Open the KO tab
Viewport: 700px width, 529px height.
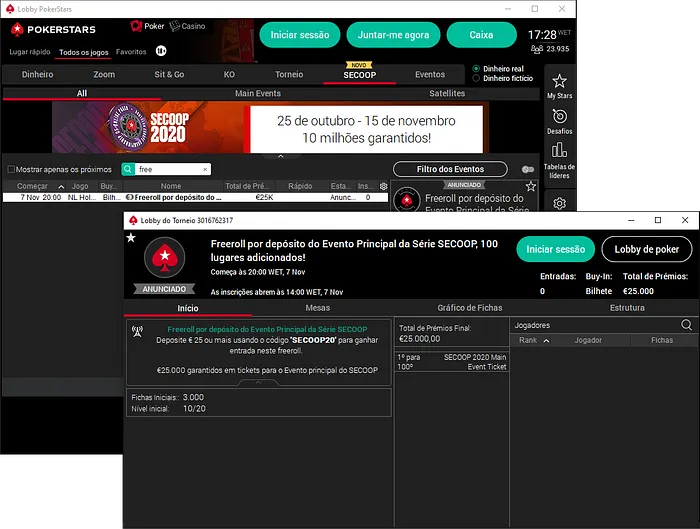229,75
